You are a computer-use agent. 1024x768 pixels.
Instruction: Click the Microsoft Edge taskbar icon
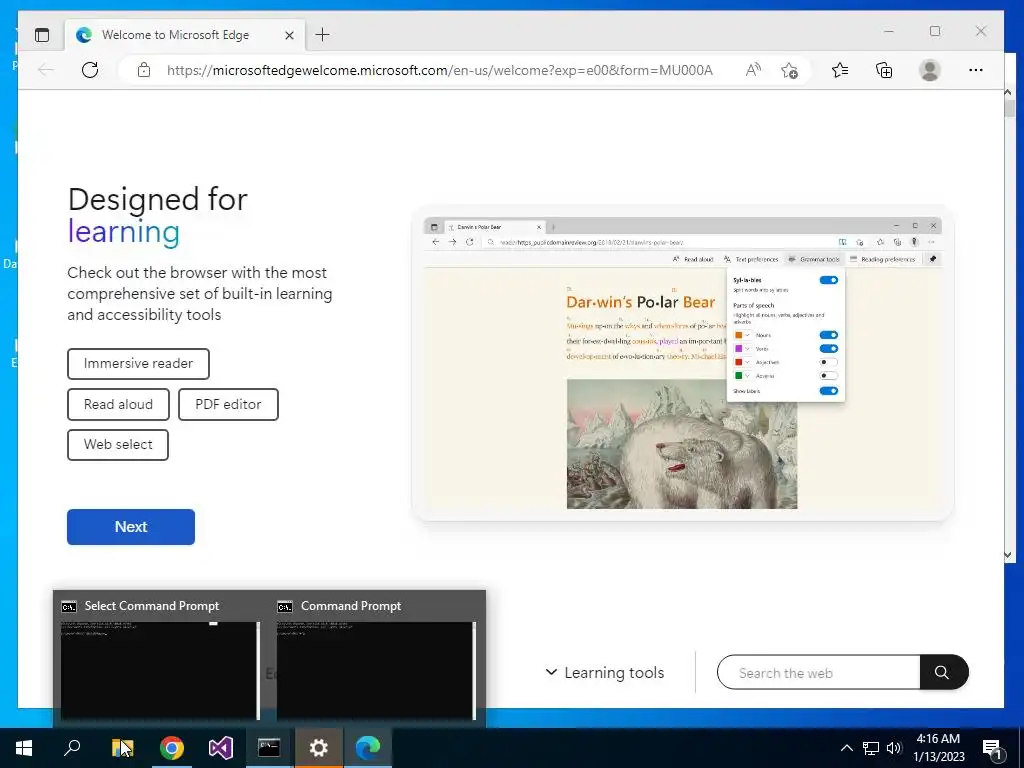point(367,748)
